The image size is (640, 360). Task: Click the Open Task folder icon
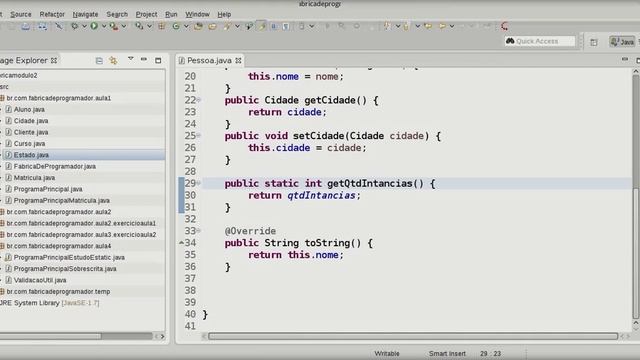coord(212,27)
